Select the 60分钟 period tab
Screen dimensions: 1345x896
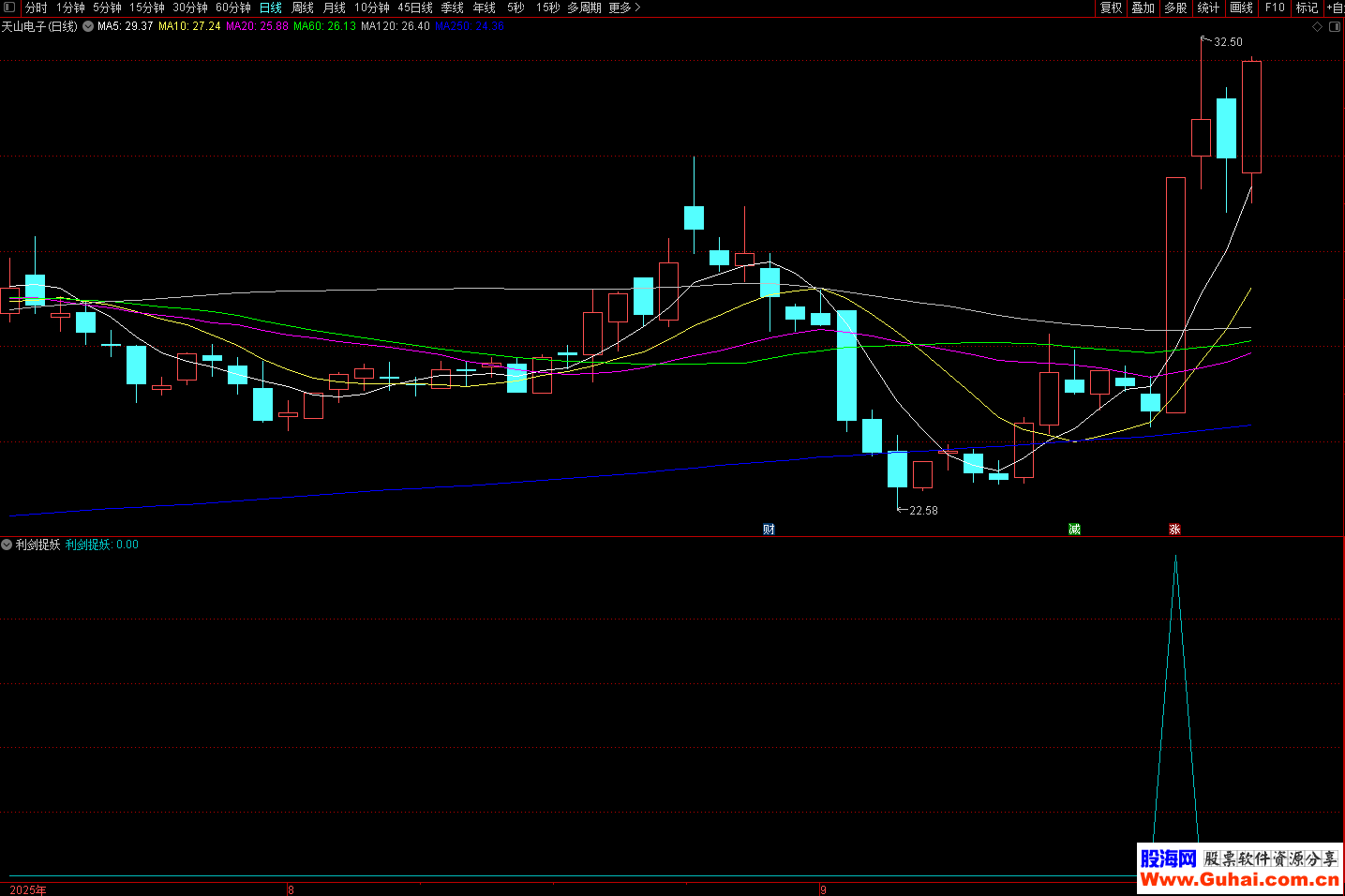coord(233,7)
